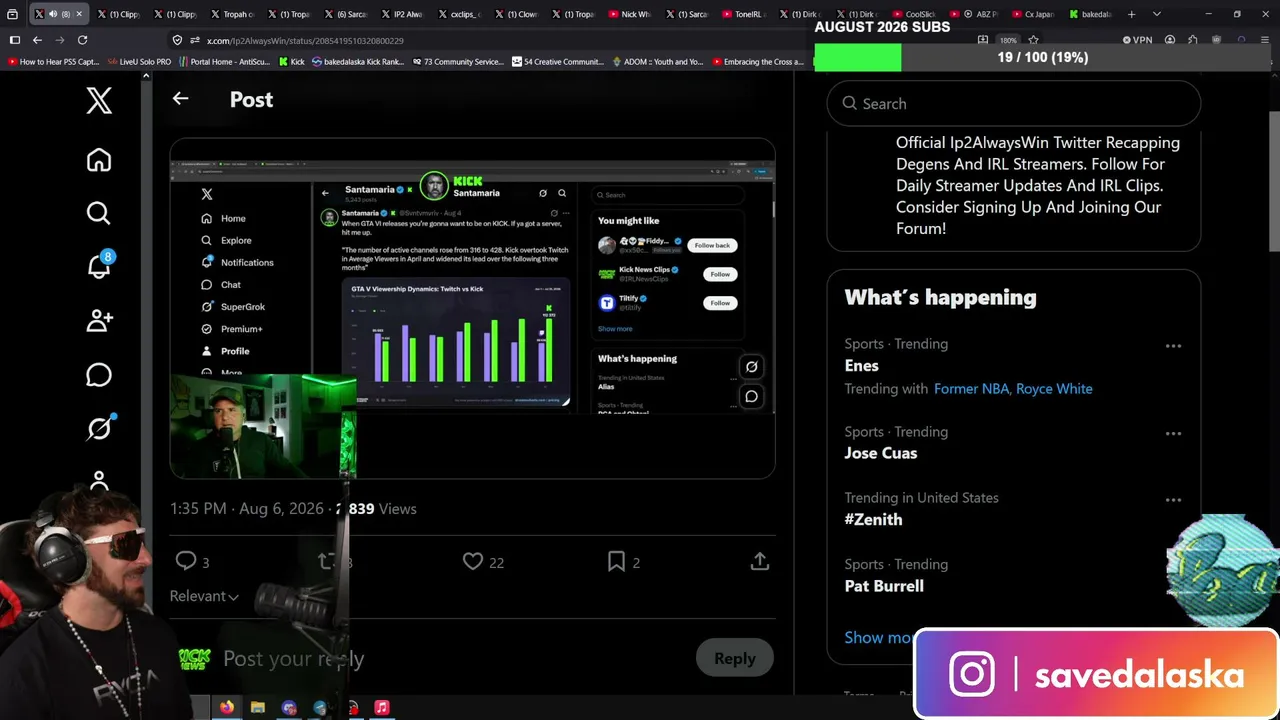Switch to the Nick Wh YouTube tab

[x=628, y=14]
